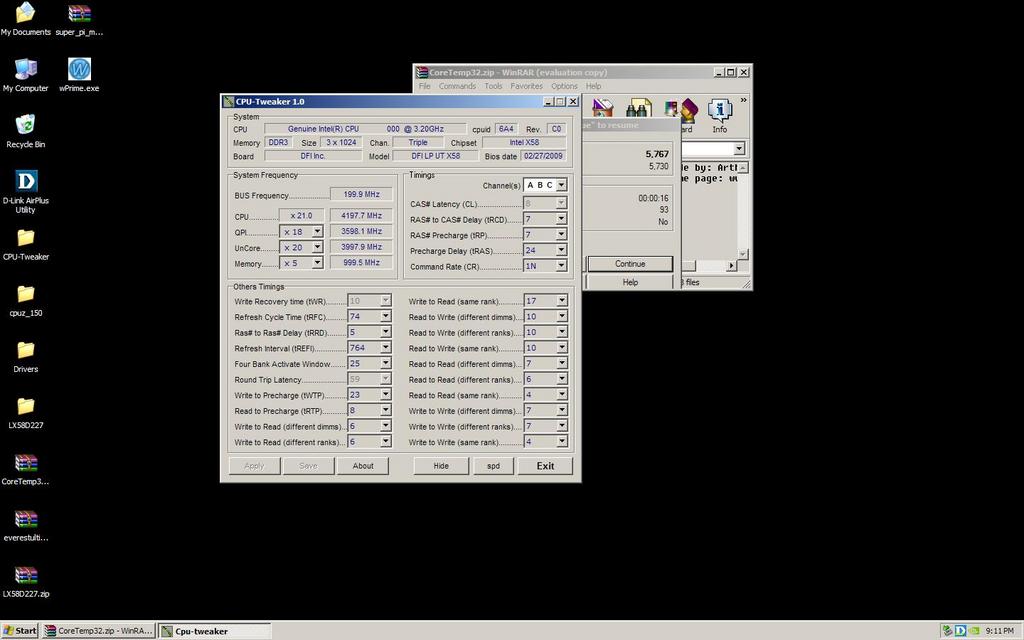Click the Start button on taskbar
This screenshot has width=1024, height=640.
tap(20, 630)
